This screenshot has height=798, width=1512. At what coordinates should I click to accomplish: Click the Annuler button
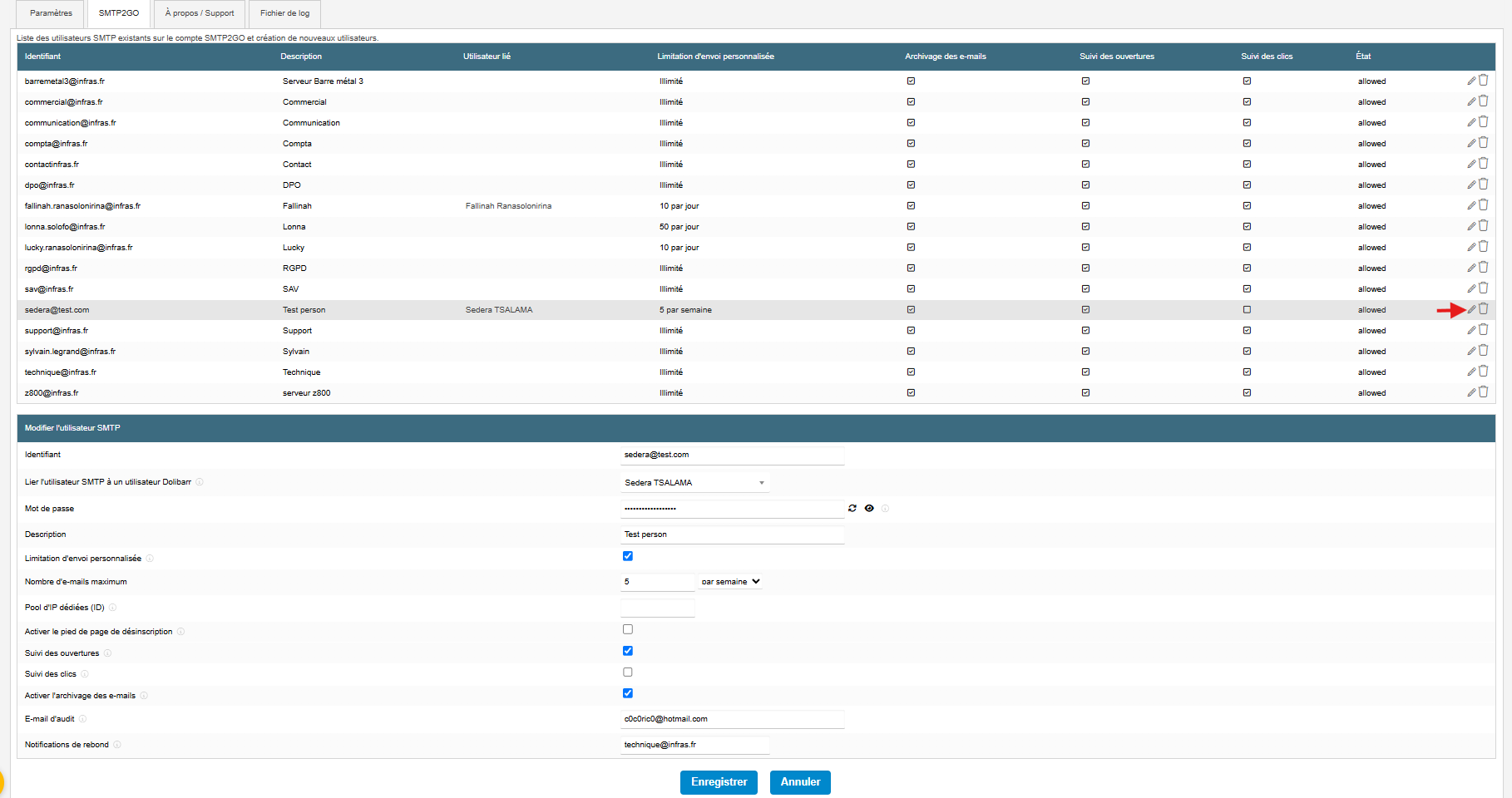tap(800, 782)
